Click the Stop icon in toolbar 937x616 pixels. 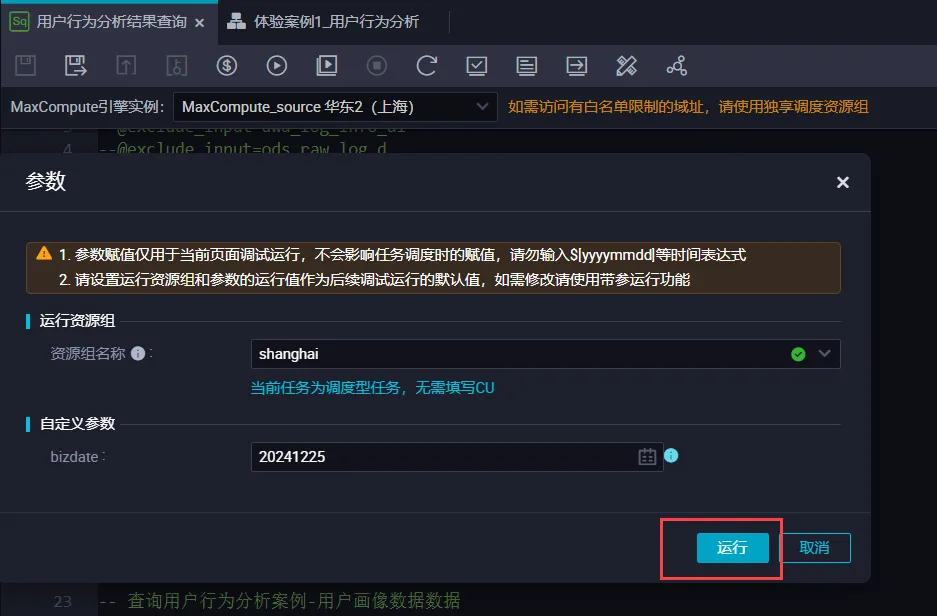point(376,66)
